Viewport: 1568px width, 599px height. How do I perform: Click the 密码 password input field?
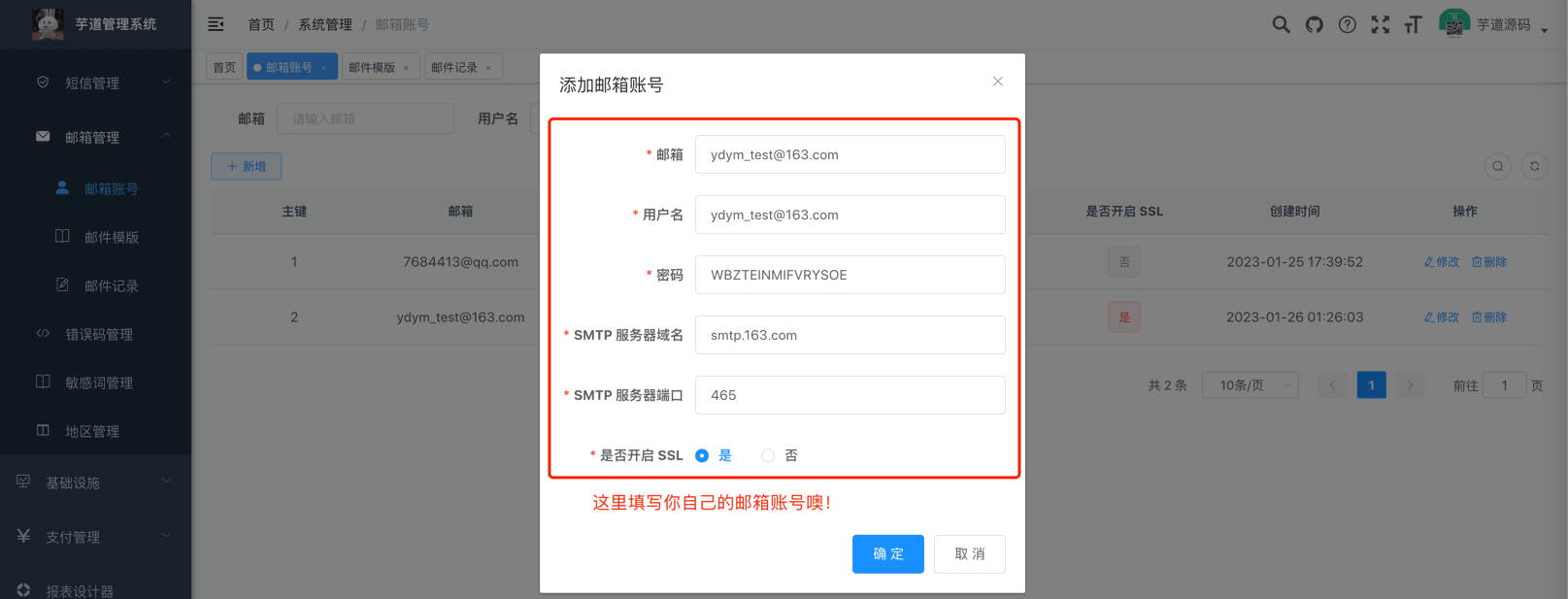850,275
